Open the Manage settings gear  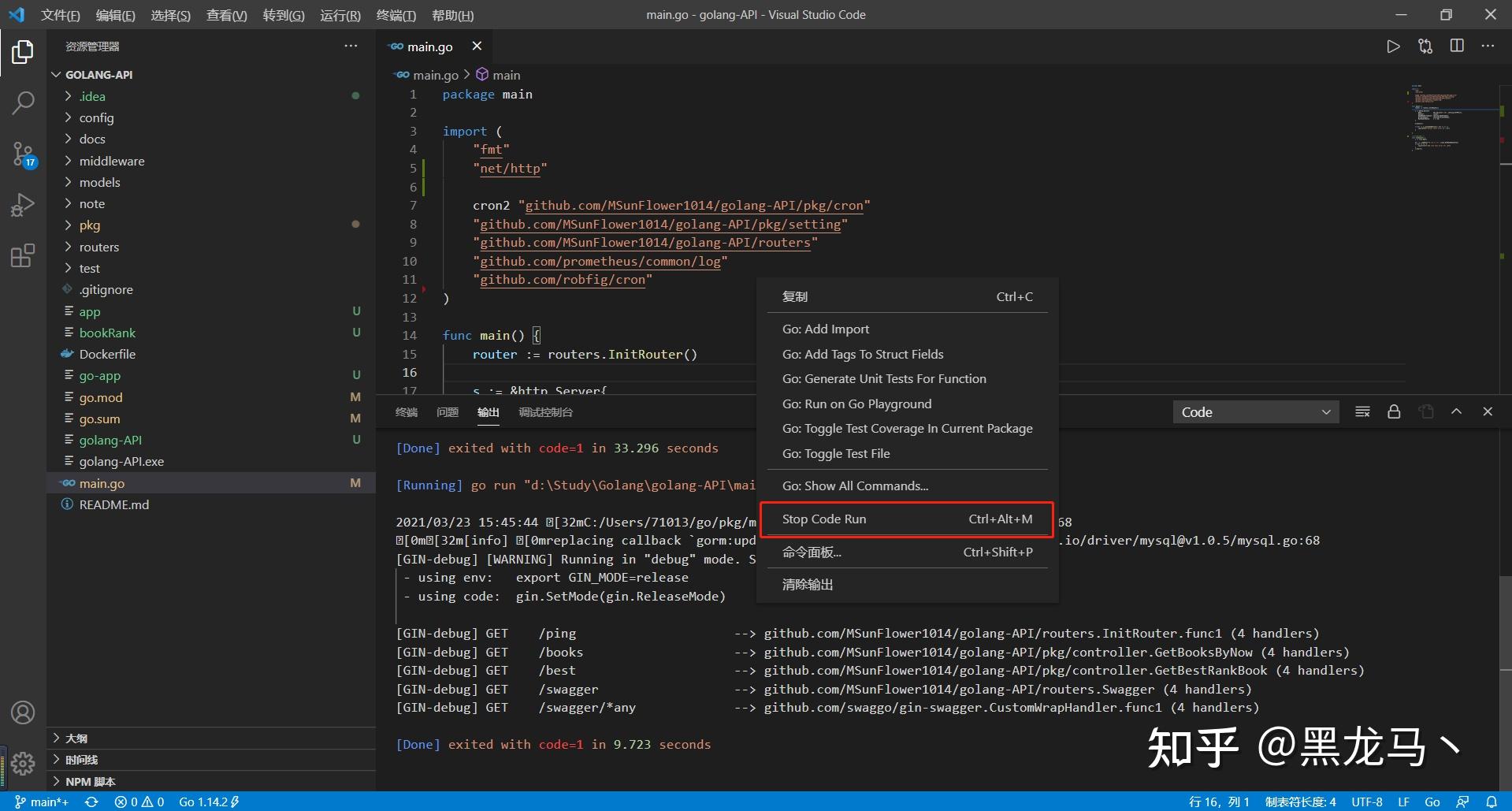click(x=22, y=764)
